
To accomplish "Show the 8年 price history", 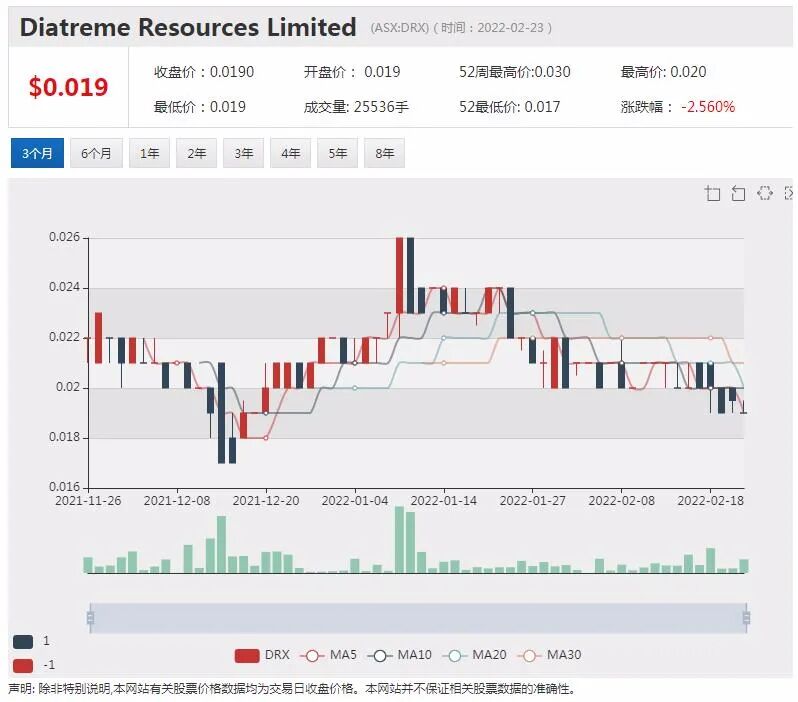I will pyautogui.click(x=384, y=153).
